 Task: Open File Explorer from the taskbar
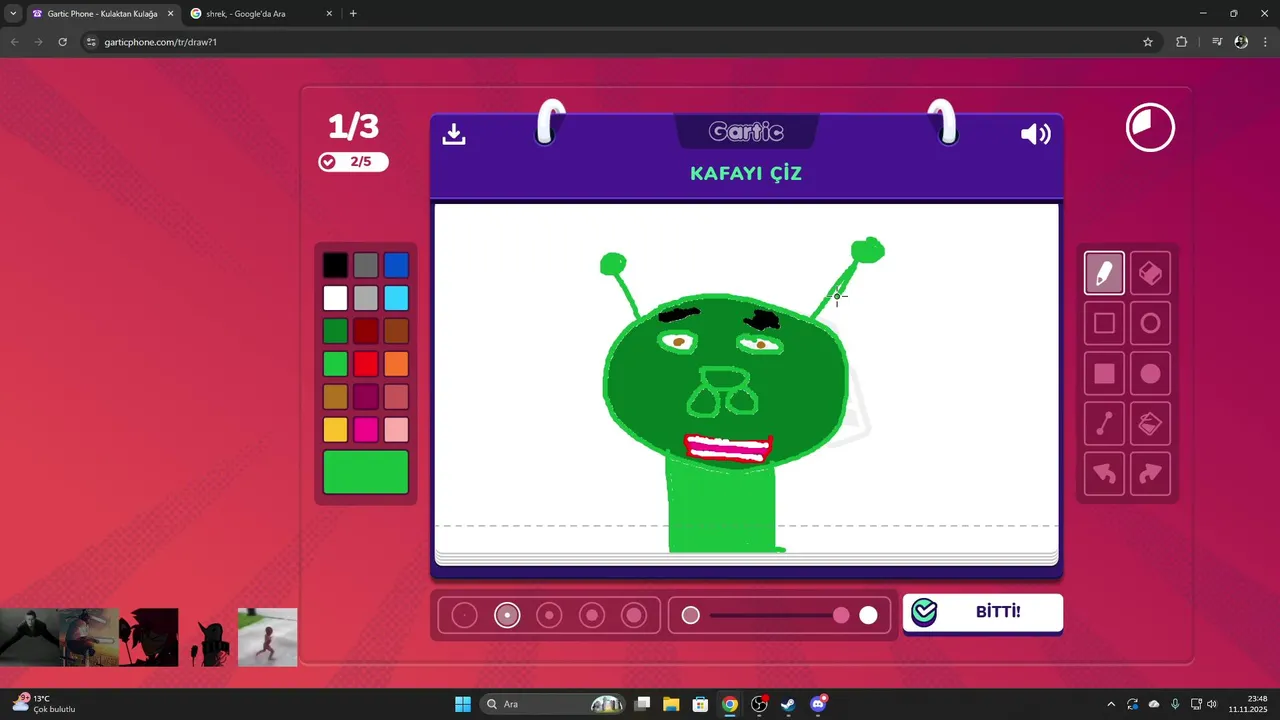tap(671, 704)
